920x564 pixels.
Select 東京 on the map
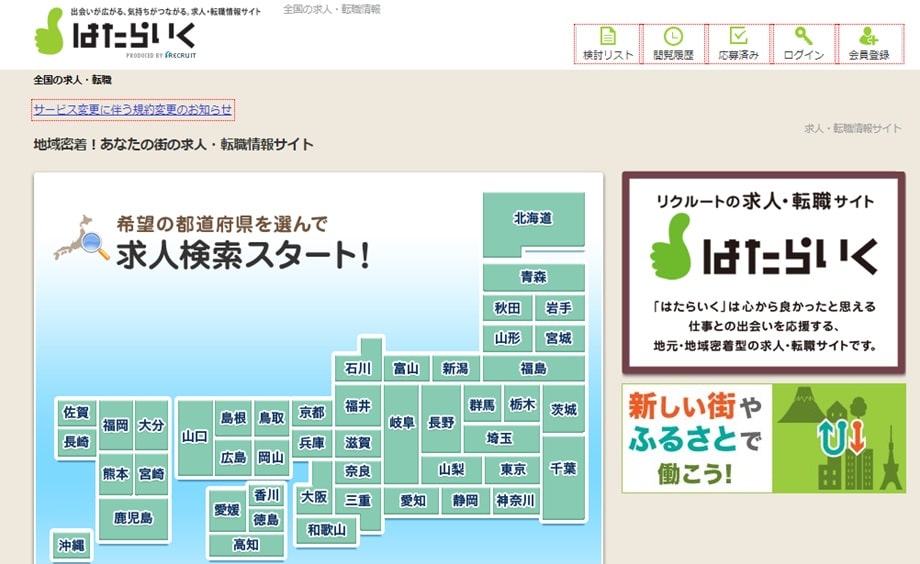[x=513, y=470]
